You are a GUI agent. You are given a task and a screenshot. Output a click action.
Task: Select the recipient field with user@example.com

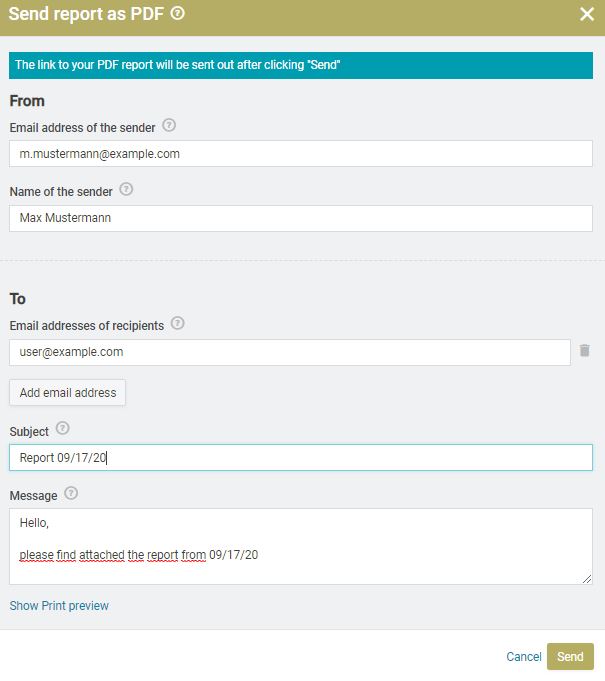(290, 352)
